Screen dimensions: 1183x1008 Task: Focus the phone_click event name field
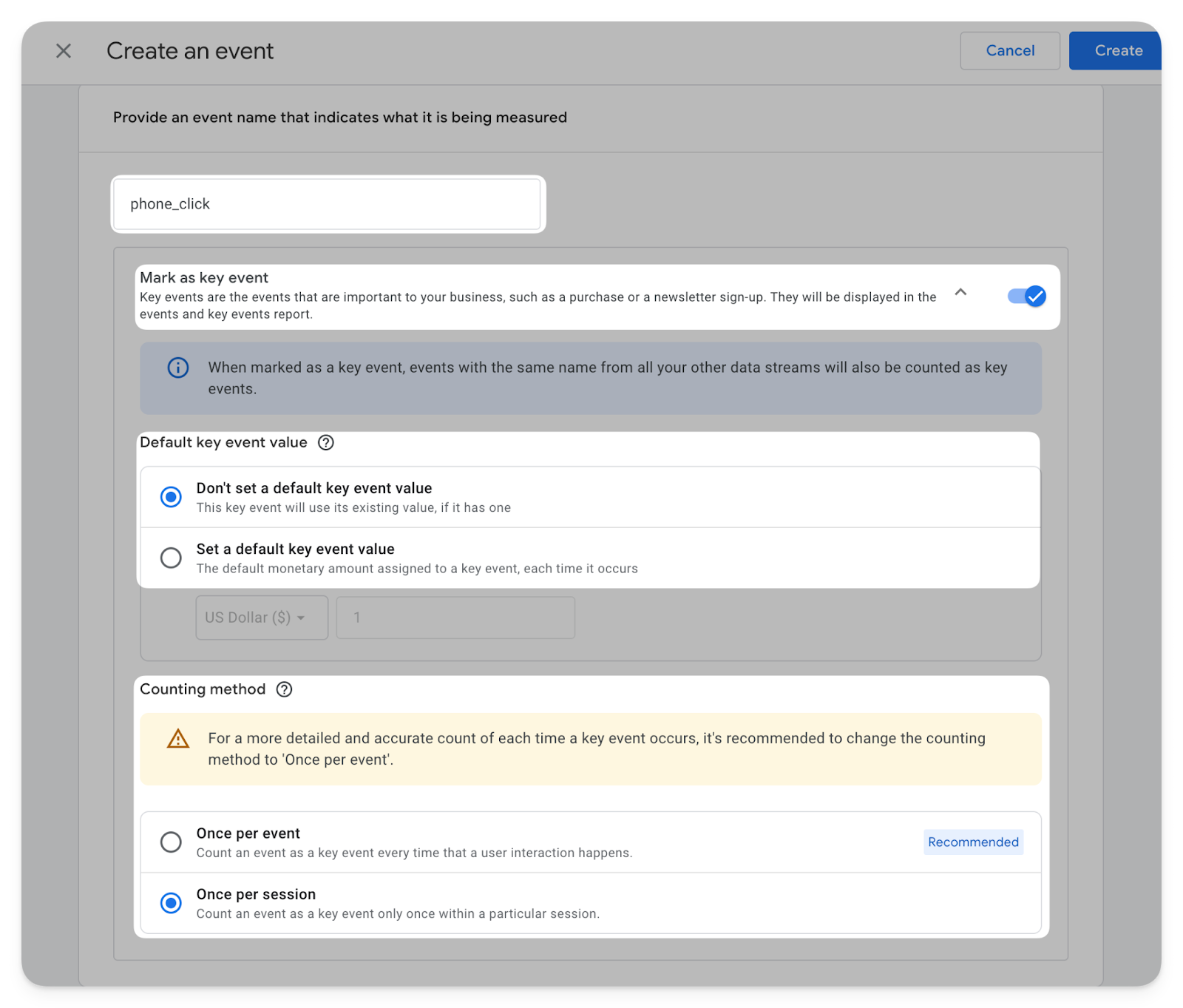pyautogui.click(x=327, y=204)
